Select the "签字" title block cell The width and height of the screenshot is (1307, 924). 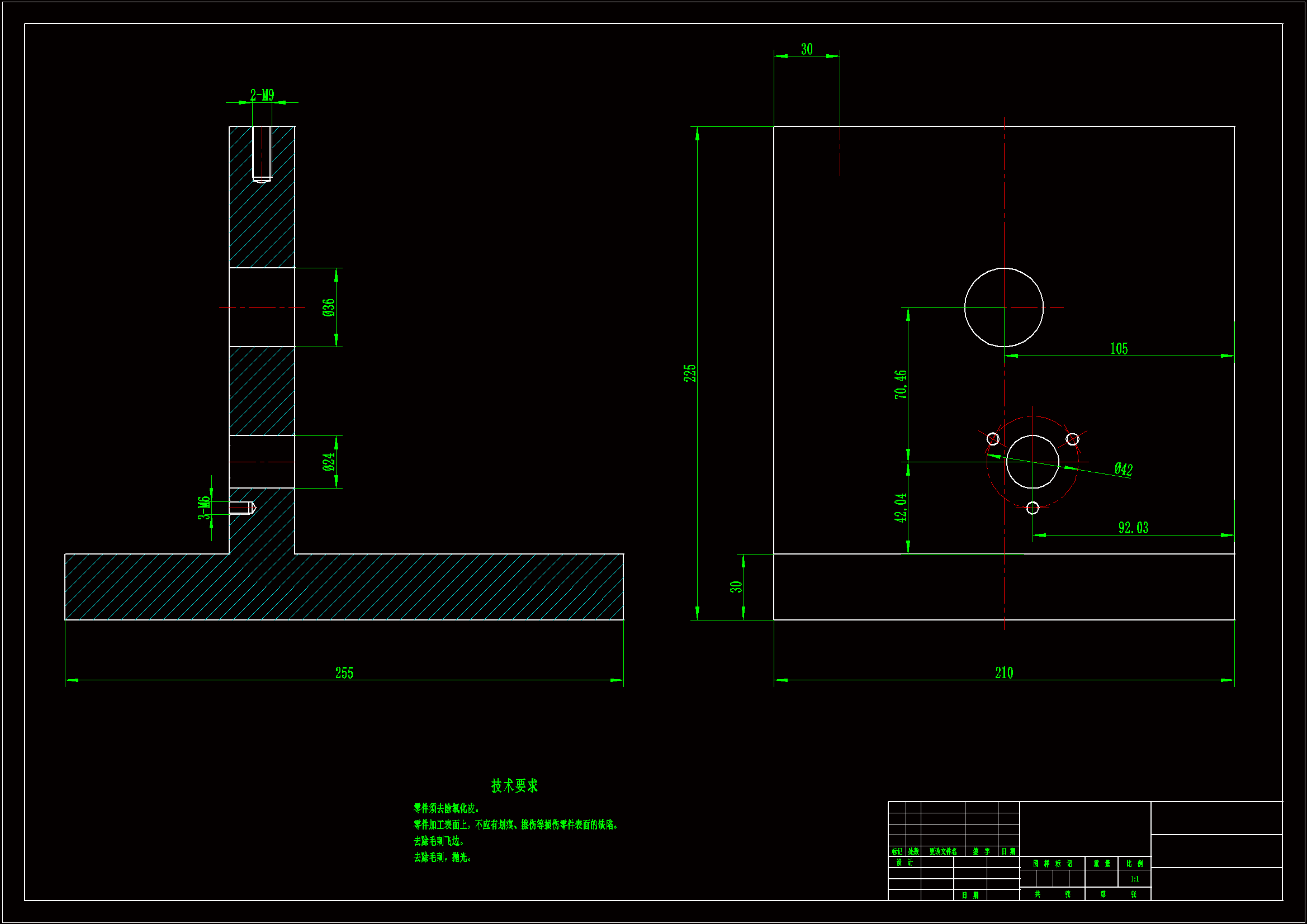click(x=982, y=852)
